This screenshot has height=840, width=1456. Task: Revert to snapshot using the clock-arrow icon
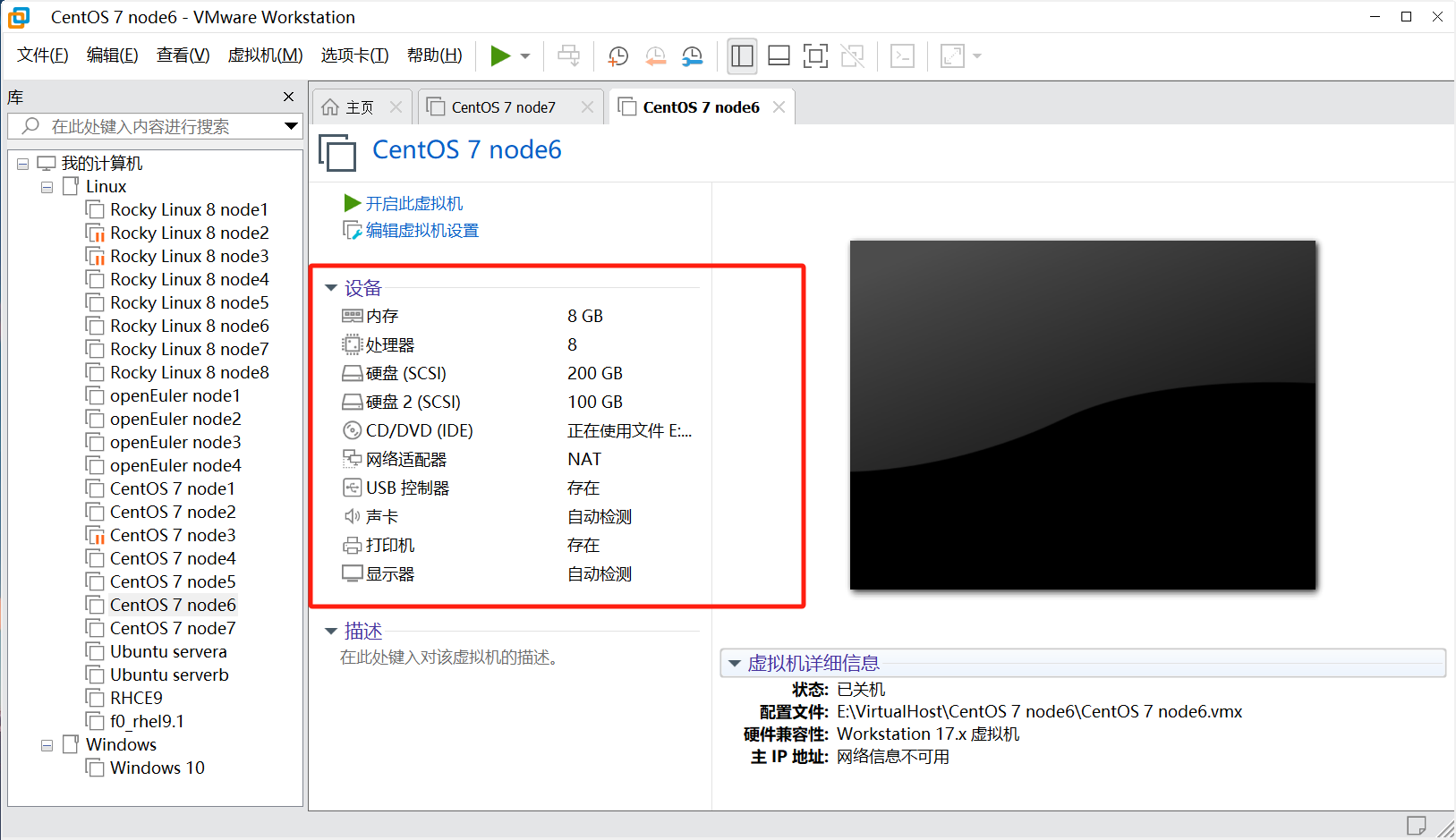[655, 56]
